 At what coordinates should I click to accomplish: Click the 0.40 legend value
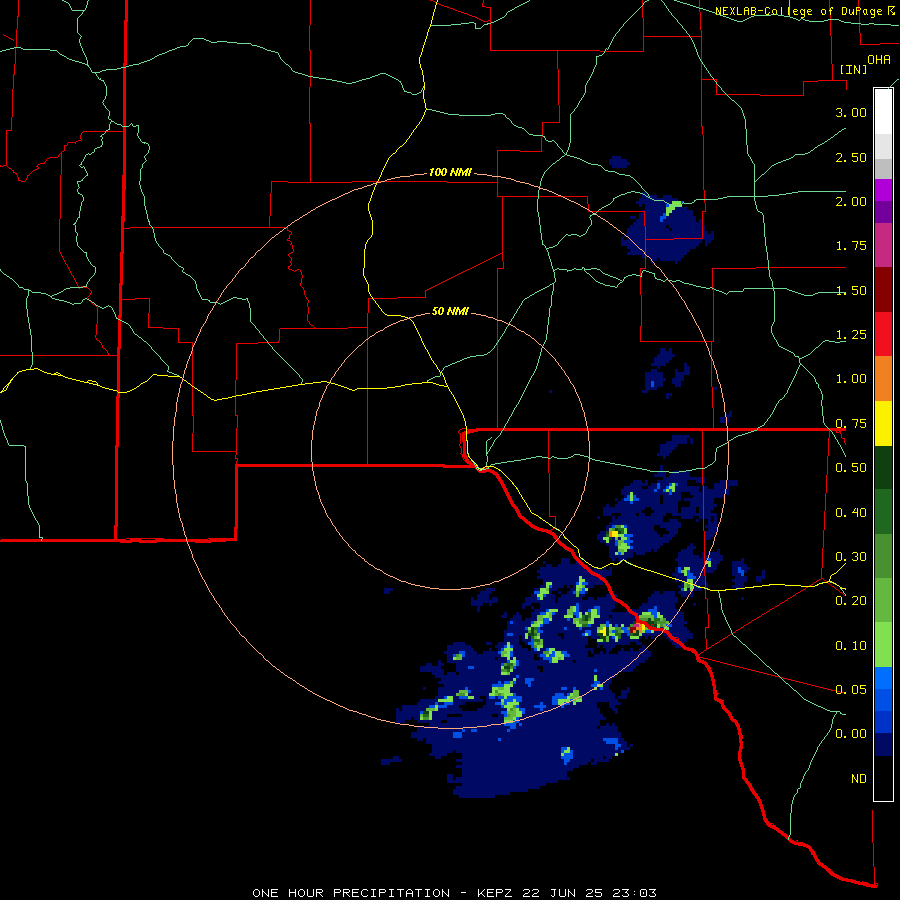[x=851, y=513]
